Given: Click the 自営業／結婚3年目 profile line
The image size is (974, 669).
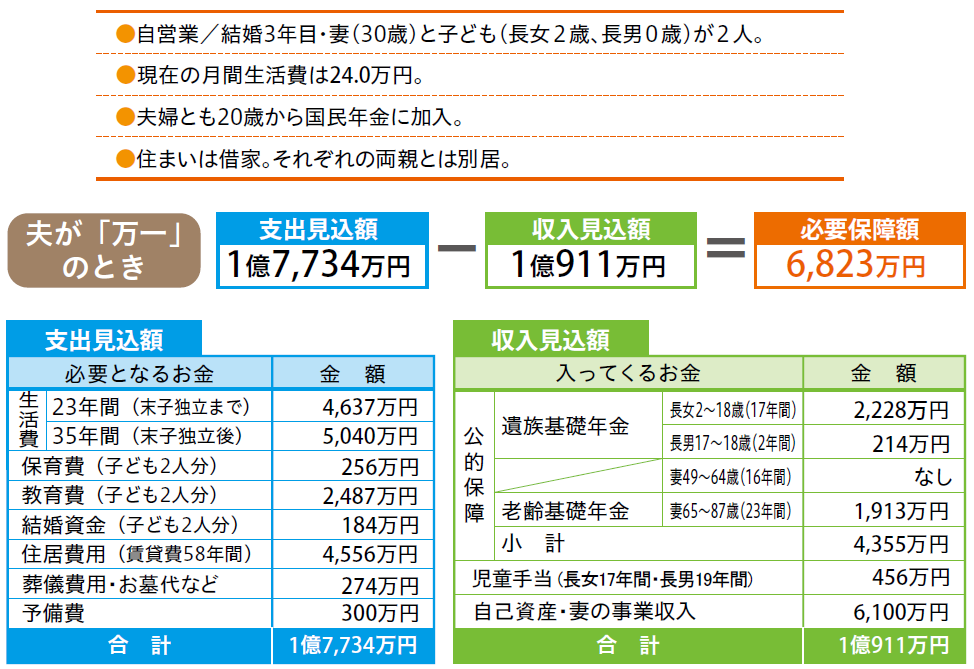Looking at the screenshot, I should [440, 34].
